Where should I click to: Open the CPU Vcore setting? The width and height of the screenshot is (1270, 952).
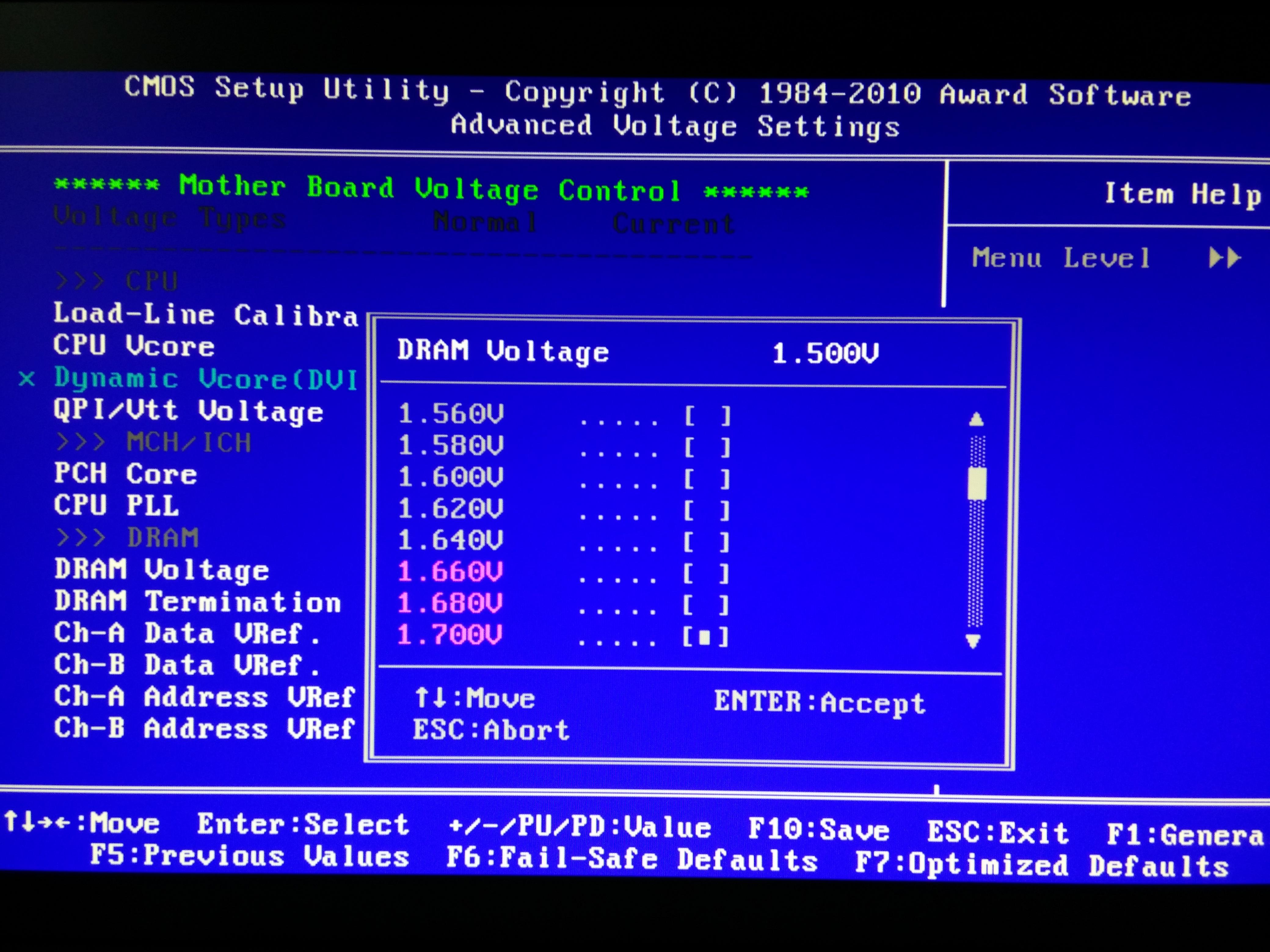pyautogui.click(x=134, y=346)
